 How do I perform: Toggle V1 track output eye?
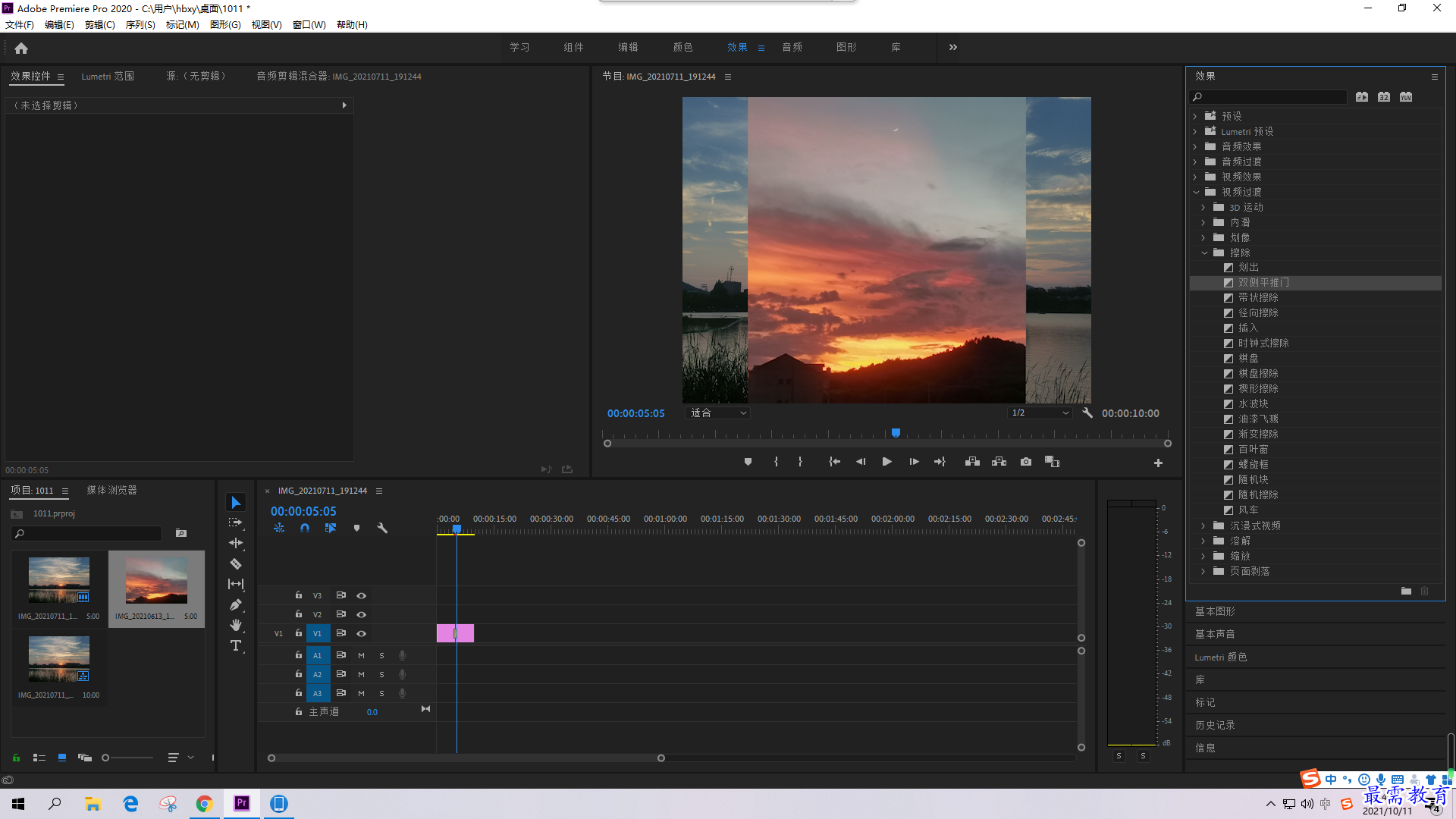[361, 633]
